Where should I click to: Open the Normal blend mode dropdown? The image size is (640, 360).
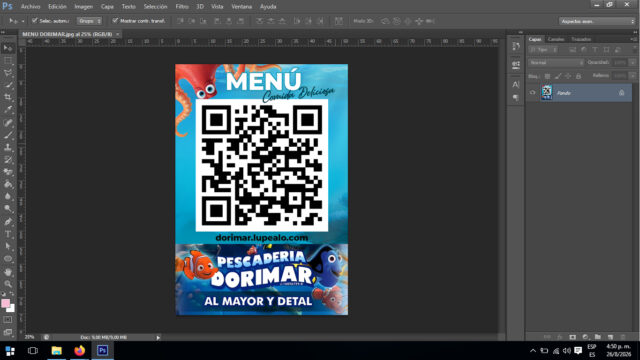[x=556, y=62]
